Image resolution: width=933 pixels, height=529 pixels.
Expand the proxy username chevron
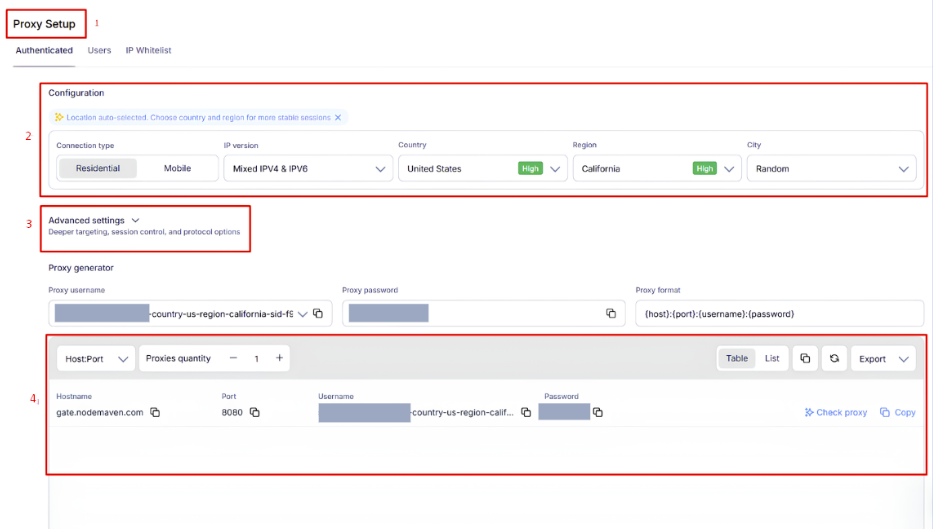click(x=302, y=314)
